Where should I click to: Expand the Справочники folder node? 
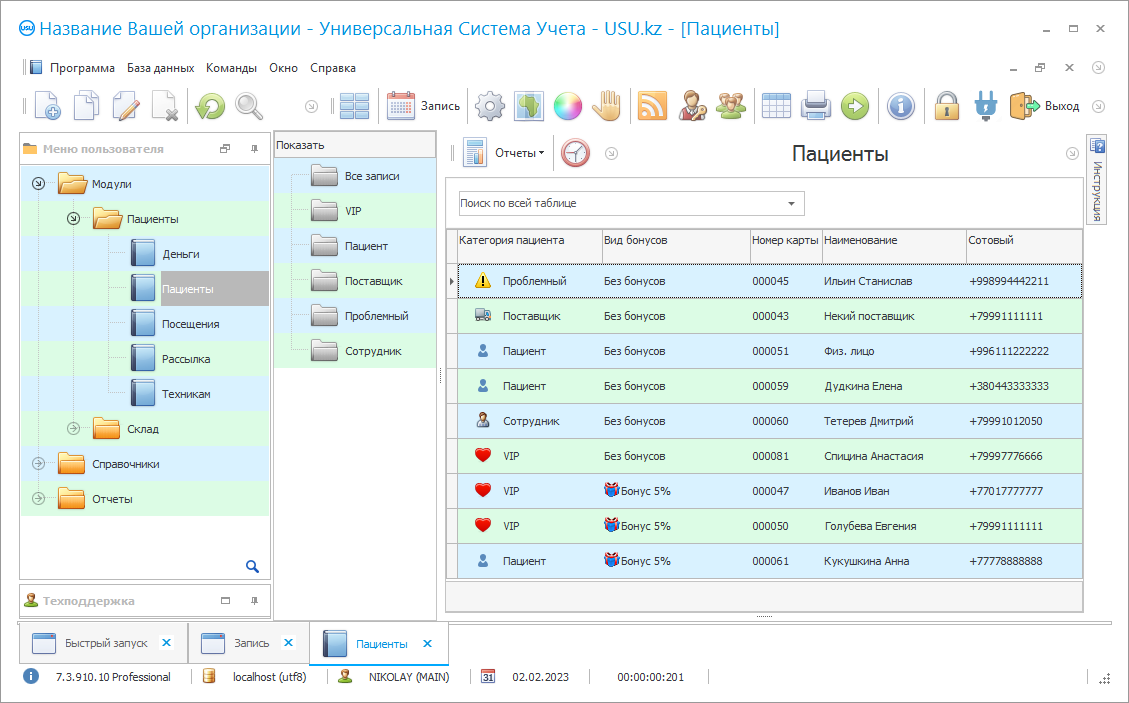(39, 464)
